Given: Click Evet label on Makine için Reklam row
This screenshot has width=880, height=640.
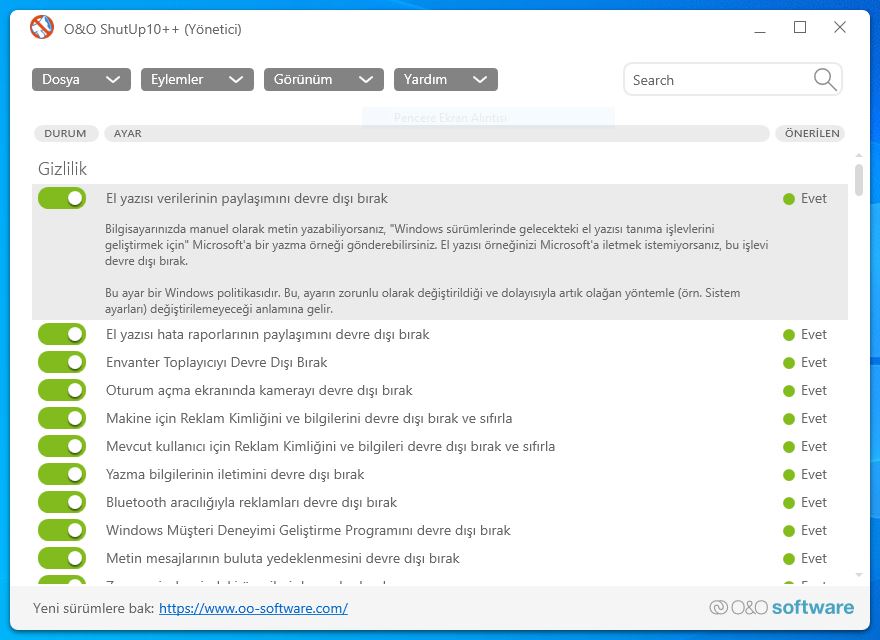Looking at the screenshot, I should click(x=814, y=419).
